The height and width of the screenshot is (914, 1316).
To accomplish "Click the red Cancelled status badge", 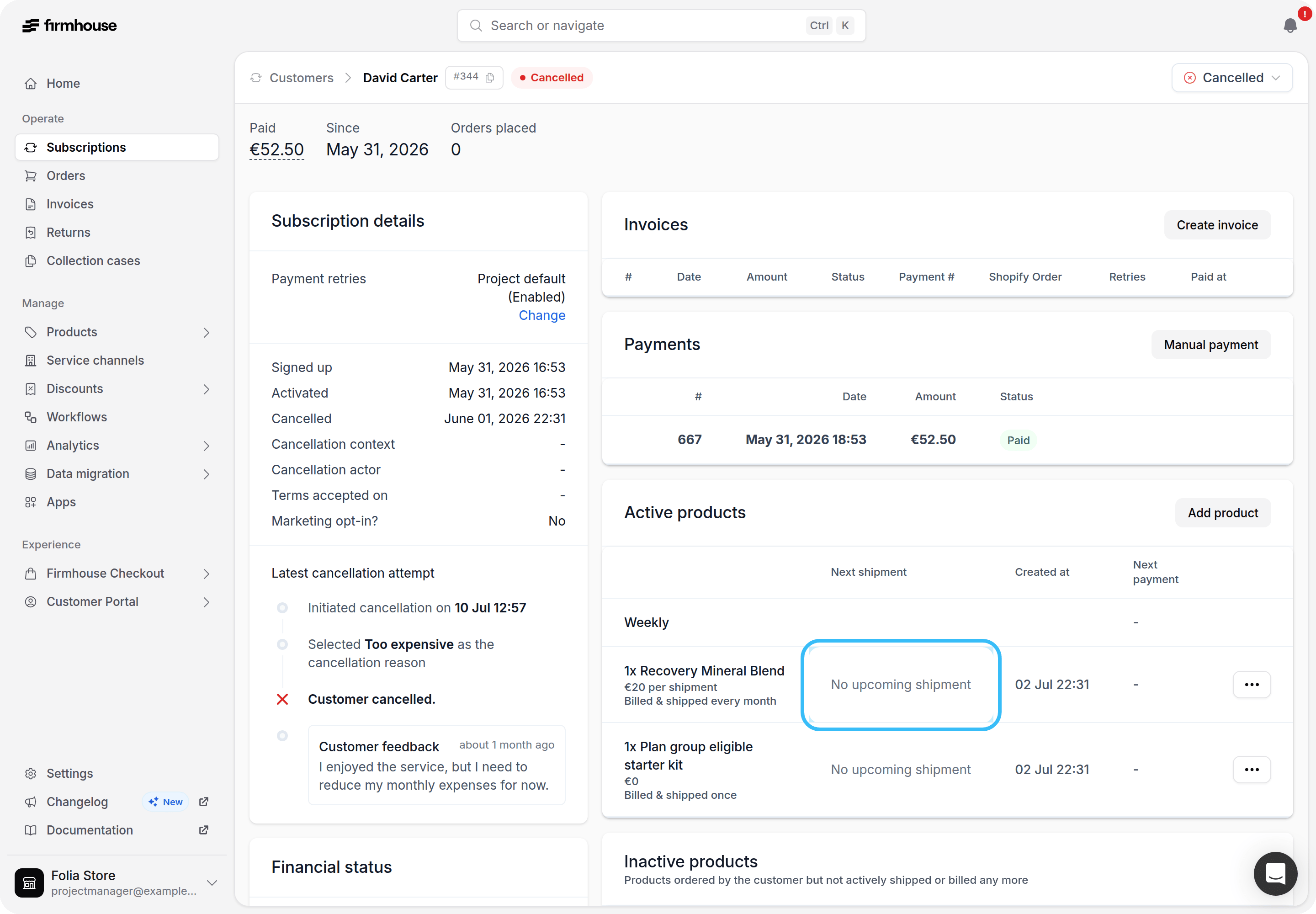I will coord(552,78).
